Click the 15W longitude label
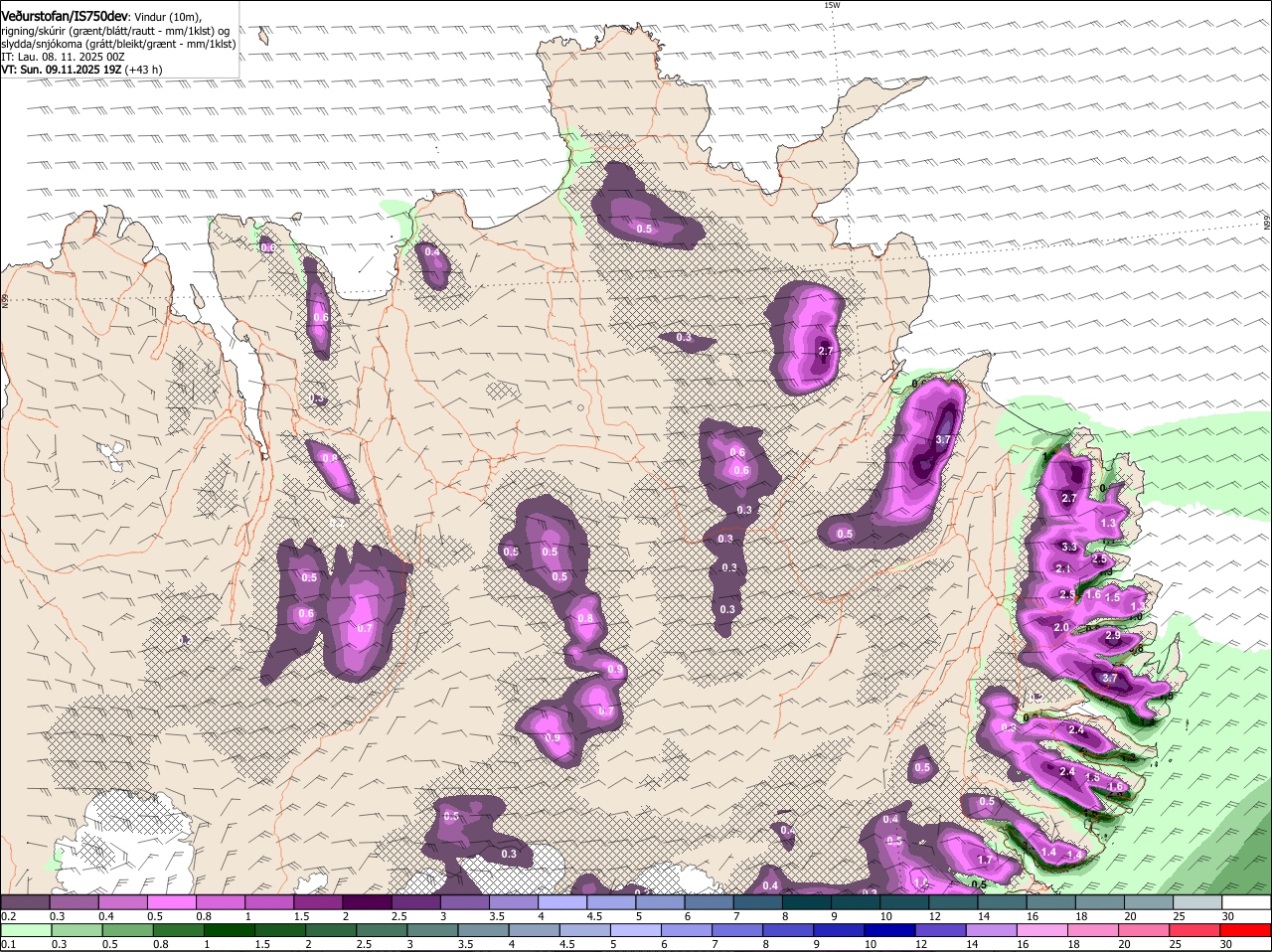The width and height of the screenshot is (1272, 952). [x=832, y=5]
